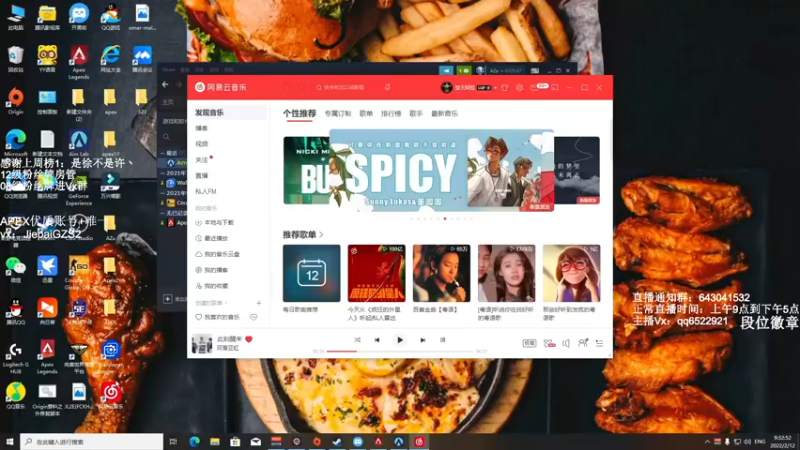Open NetEase Music settings gear
The width and height of the screenshot is (800, 450).
pyautogui.click(x=519, y=88)
